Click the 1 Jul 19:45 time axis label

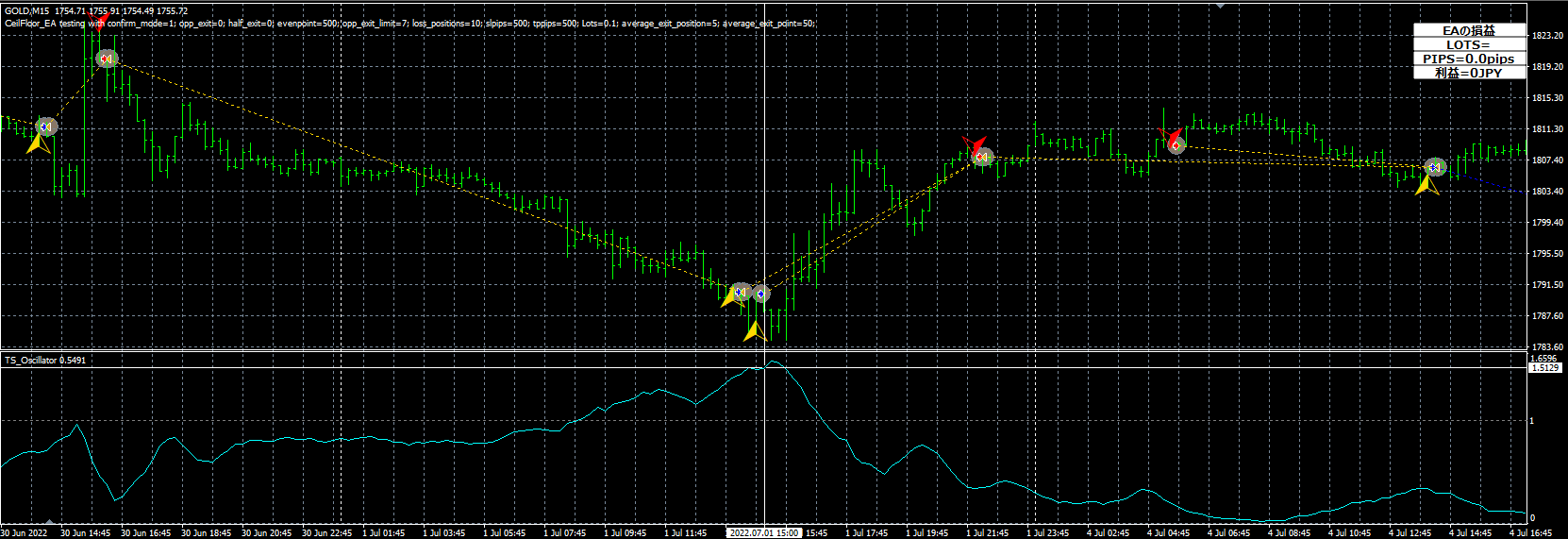click(926, 532)
